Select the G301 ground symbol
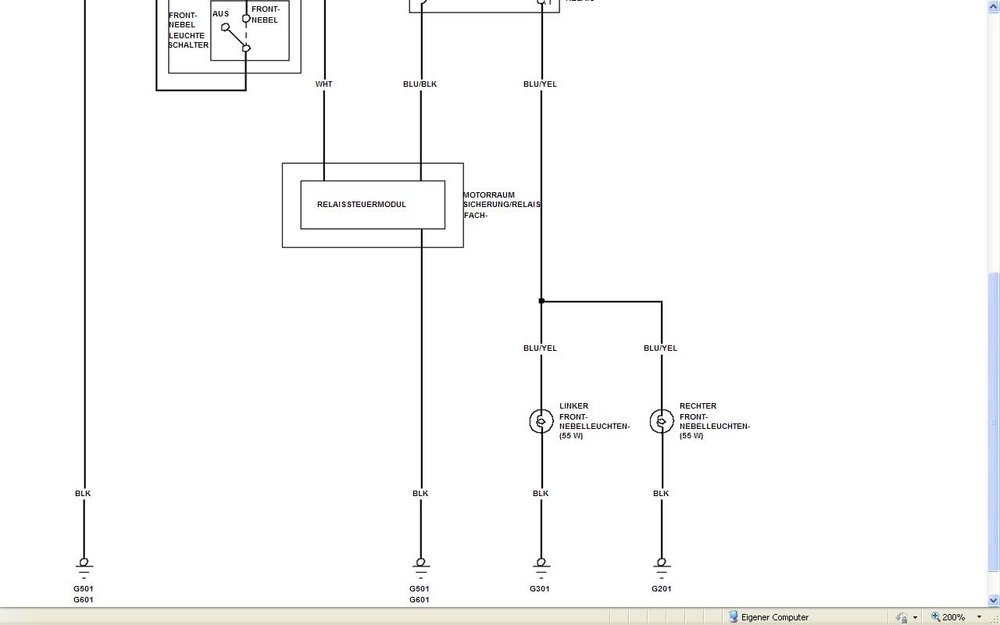The height and width of the screenshot is (625, 1000). [541, 565]
